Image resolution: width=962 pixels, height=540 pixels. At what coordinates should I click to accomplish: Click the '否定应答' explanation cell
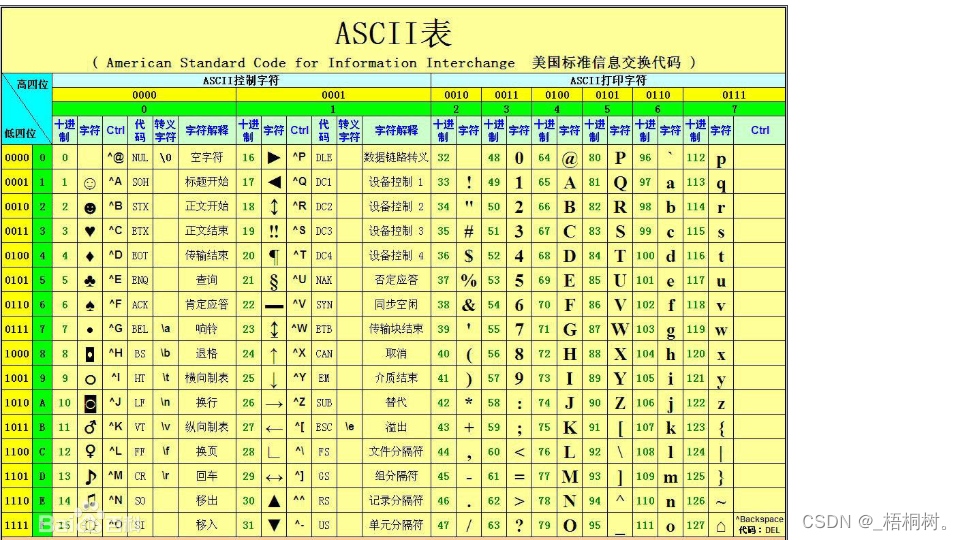pyautogui.click(x=396, y=280)
